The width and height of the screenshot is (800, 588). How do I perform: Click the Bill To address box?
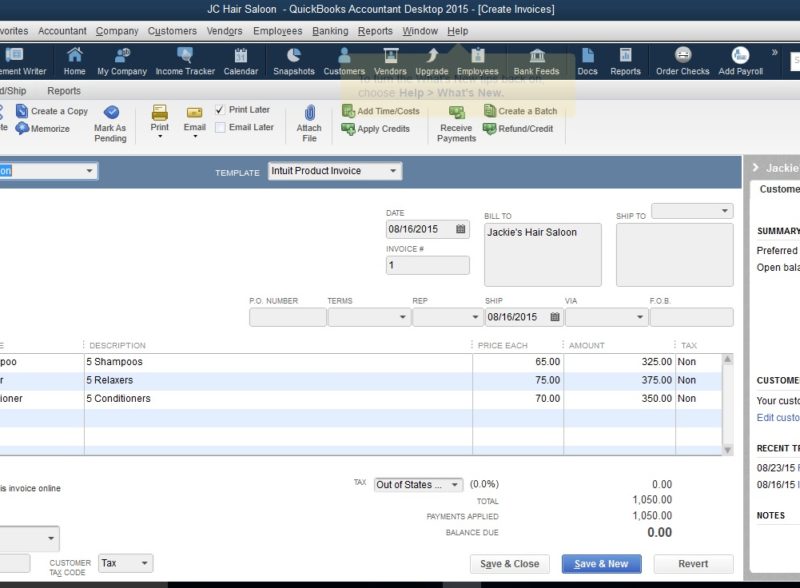pos(543,254)
